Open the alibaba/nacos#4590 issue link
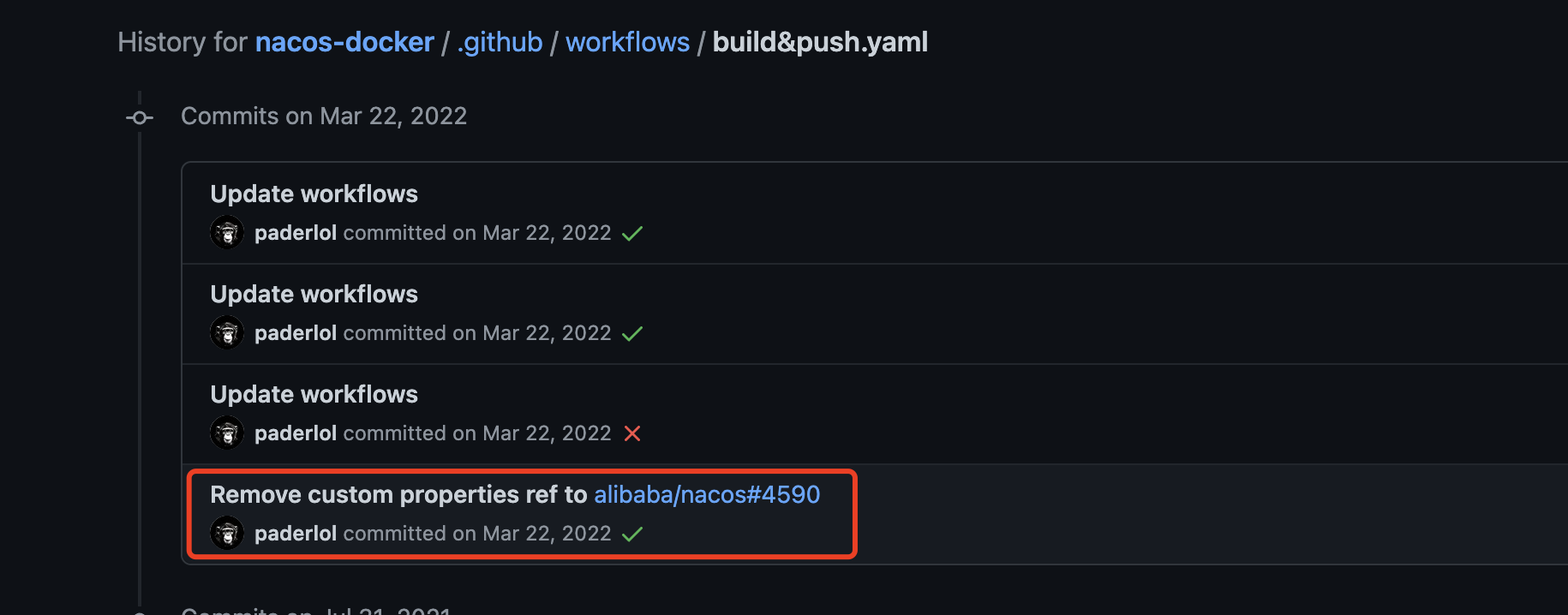1568x615 pixels. click(x=707, y=494)
